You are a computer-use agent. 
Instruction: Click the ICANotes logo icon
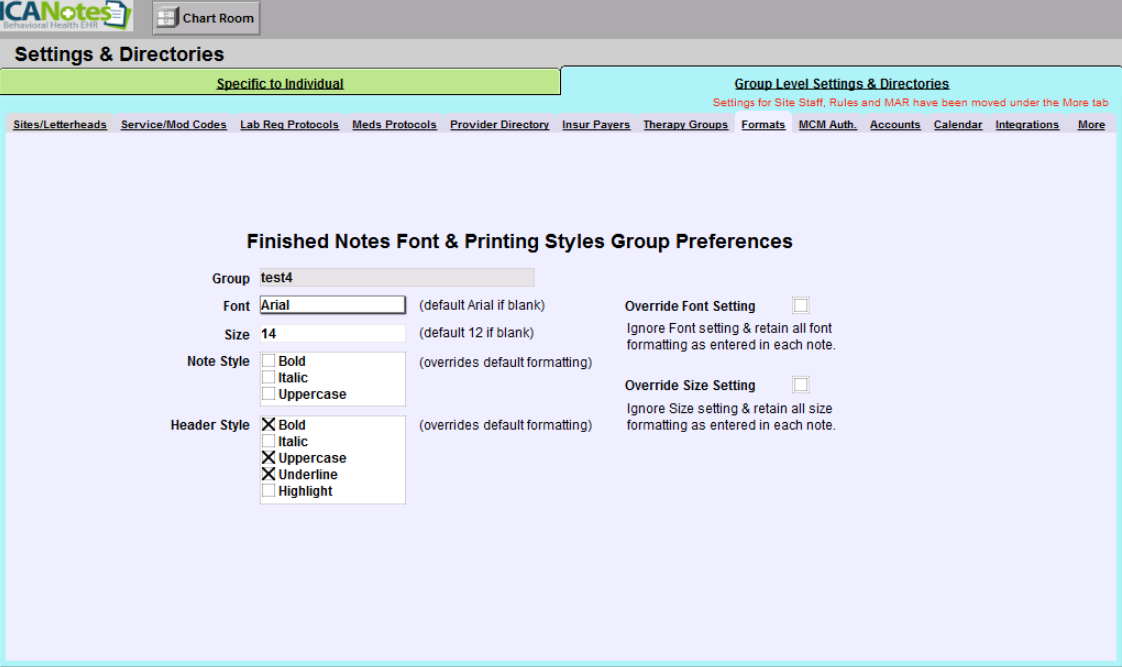click(65, 16)
